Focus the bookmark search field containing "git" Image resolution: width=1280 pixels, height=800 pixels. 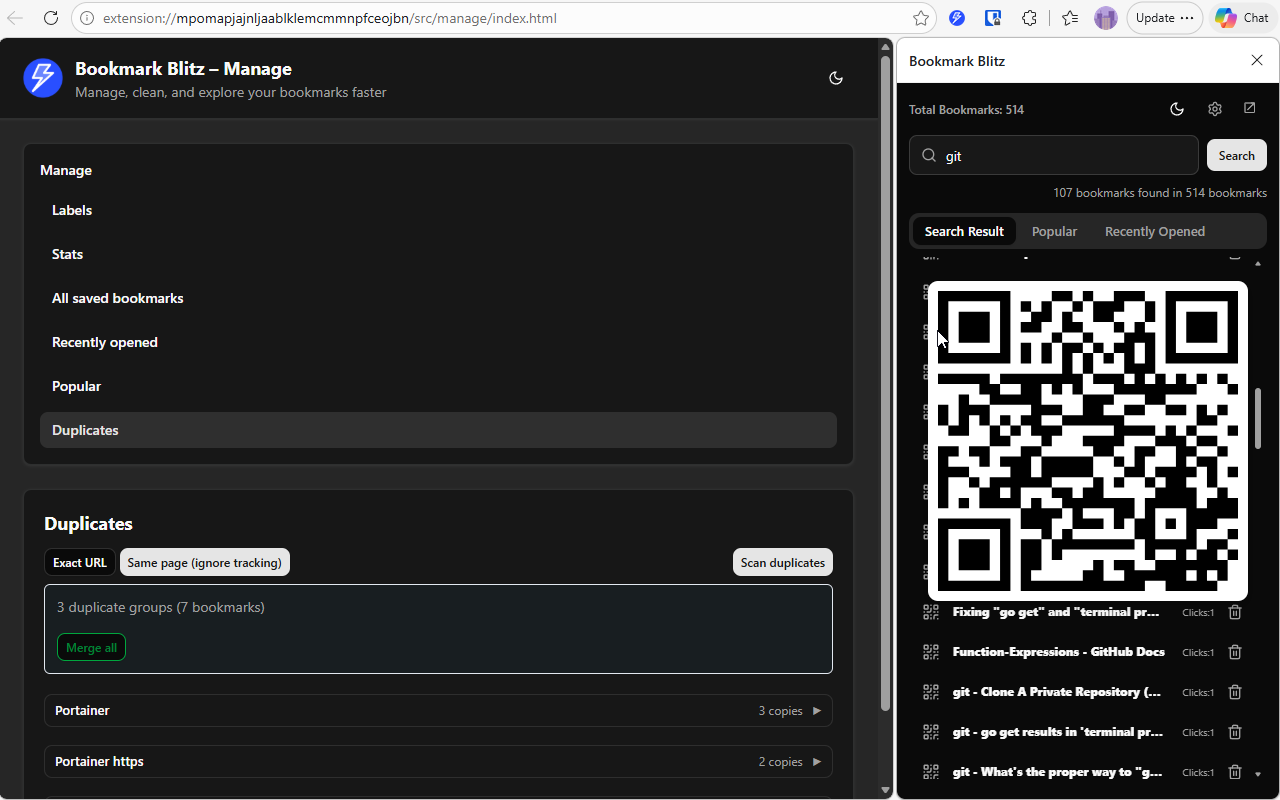[1054, 155]
